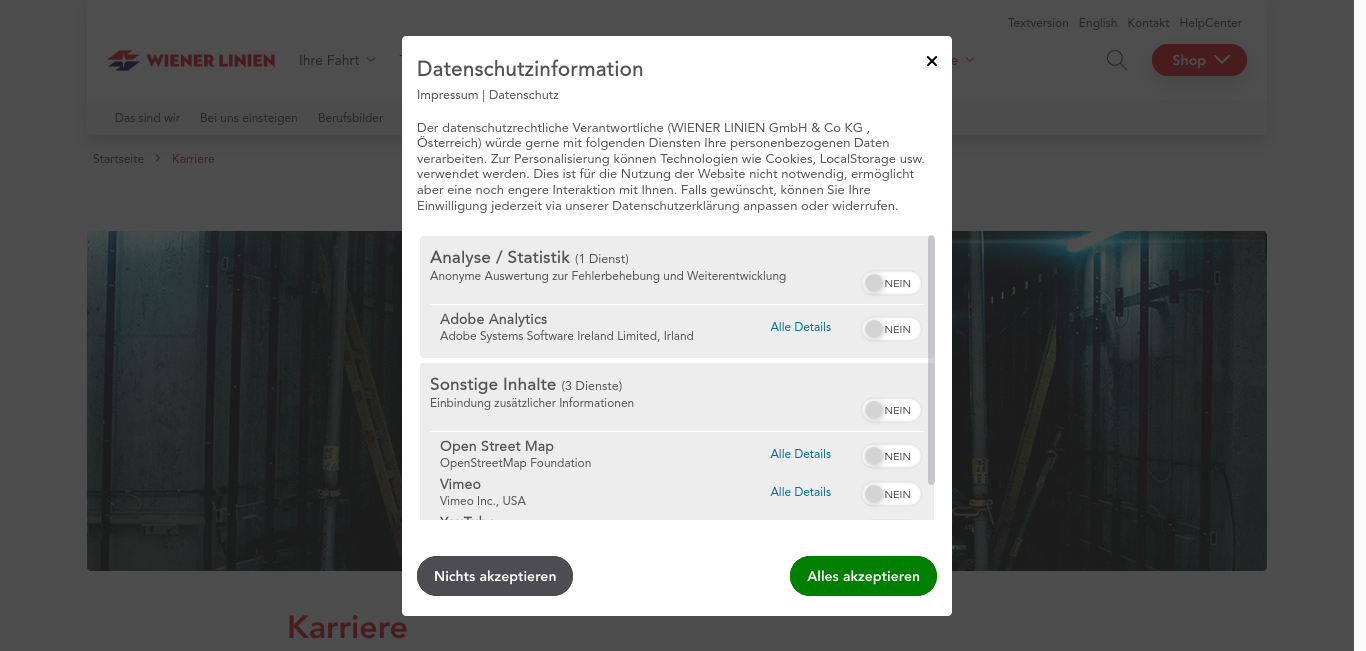1366x651 pixels.
Task: Show Alle Details for Open Street Map
Action: [800, 454]
